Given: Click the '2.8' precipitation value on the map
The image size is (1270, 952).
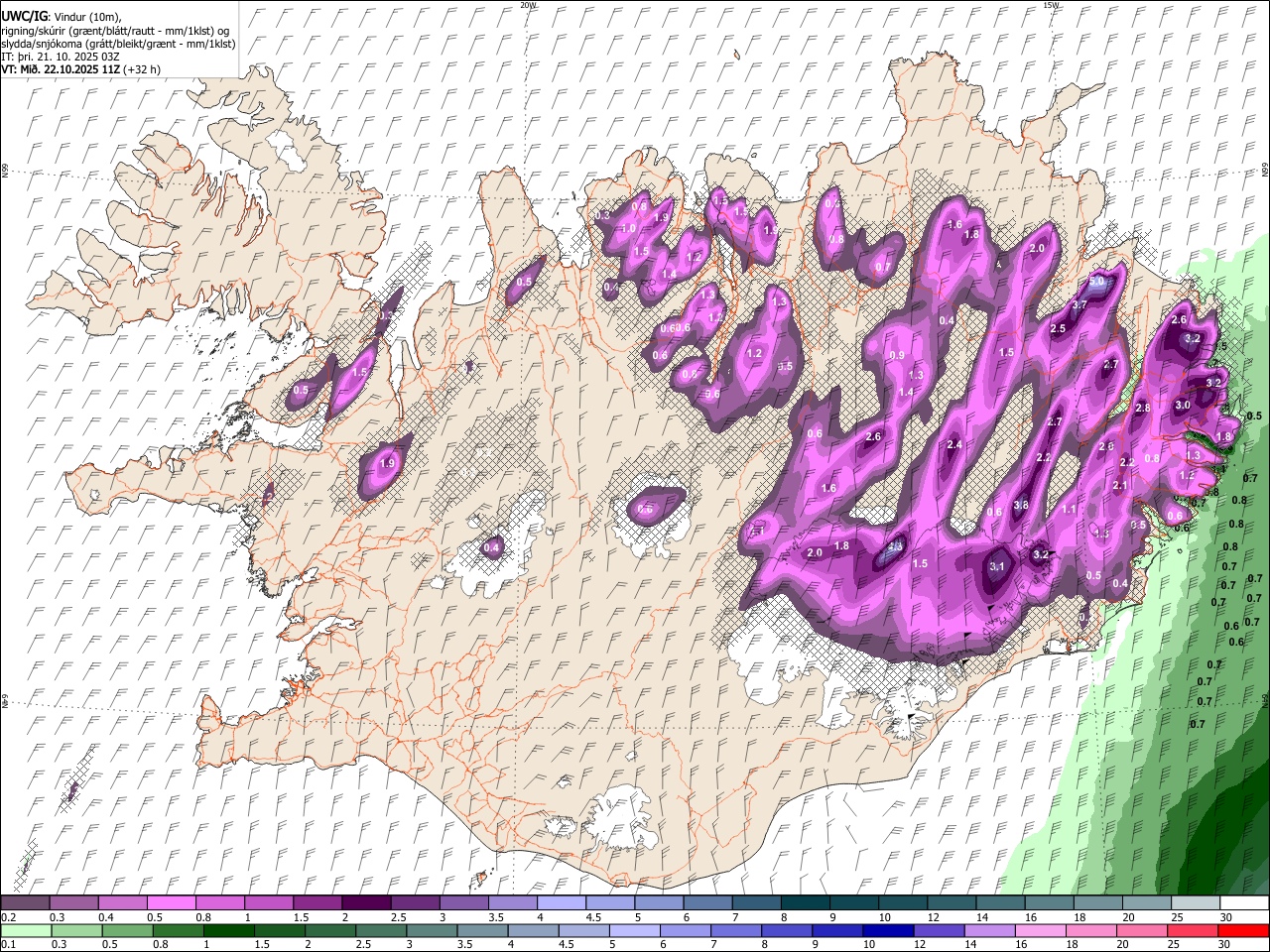Looking at the screenshot, I should tap(1142, 409).
